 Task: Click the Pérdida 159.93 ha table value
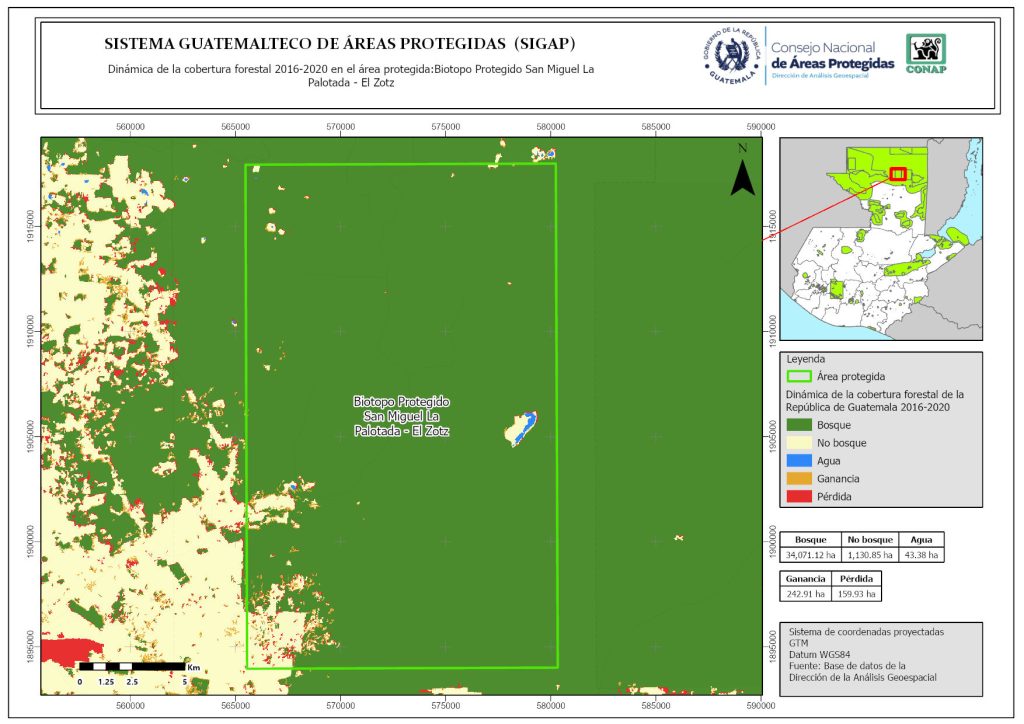(857, 593)
